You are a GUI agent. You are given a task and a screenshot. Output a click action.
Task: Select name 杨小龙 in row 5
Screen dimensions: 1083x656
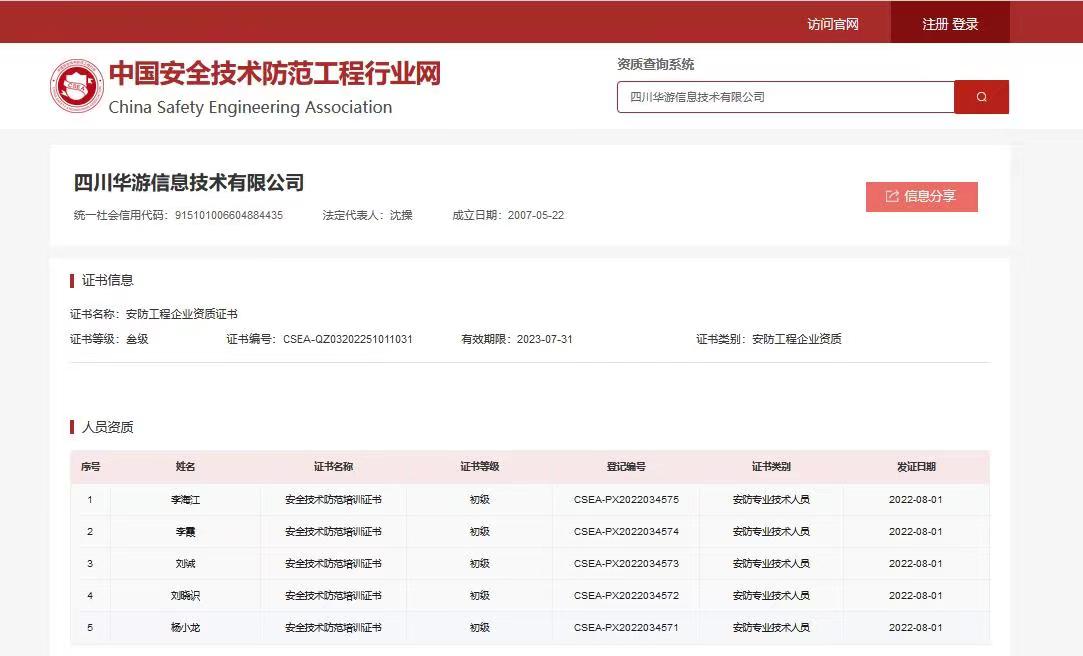coord(185,628)
